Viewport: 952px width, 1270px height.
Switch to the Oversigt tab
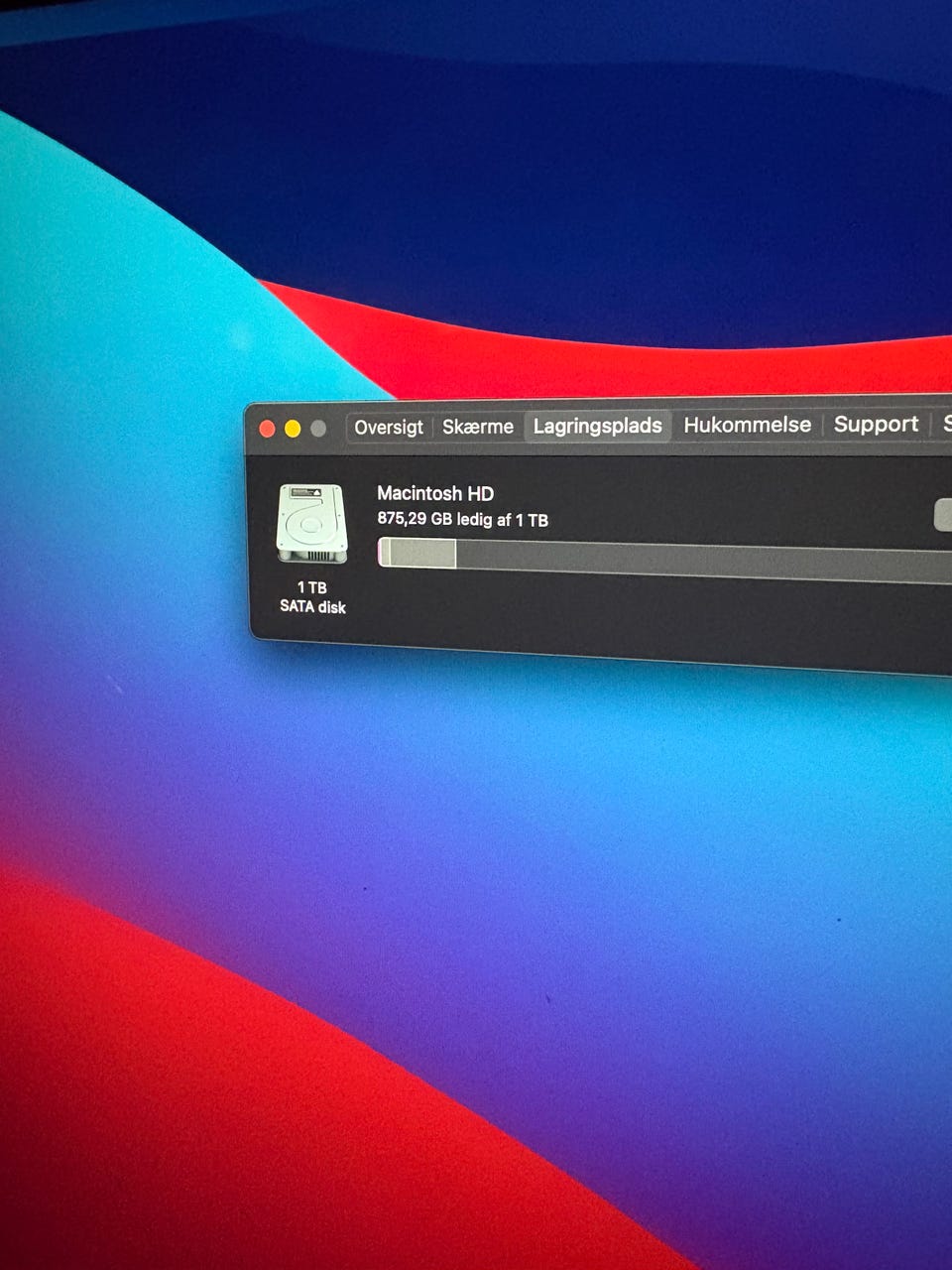[x=389, y=427]
